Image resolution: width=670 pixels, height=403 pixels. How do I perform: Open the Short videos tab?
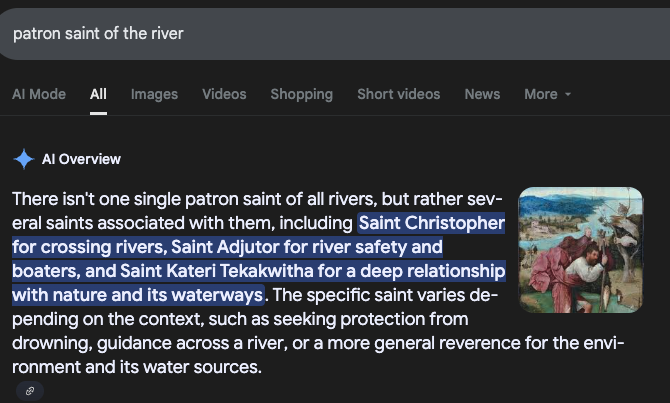point(398,94)
